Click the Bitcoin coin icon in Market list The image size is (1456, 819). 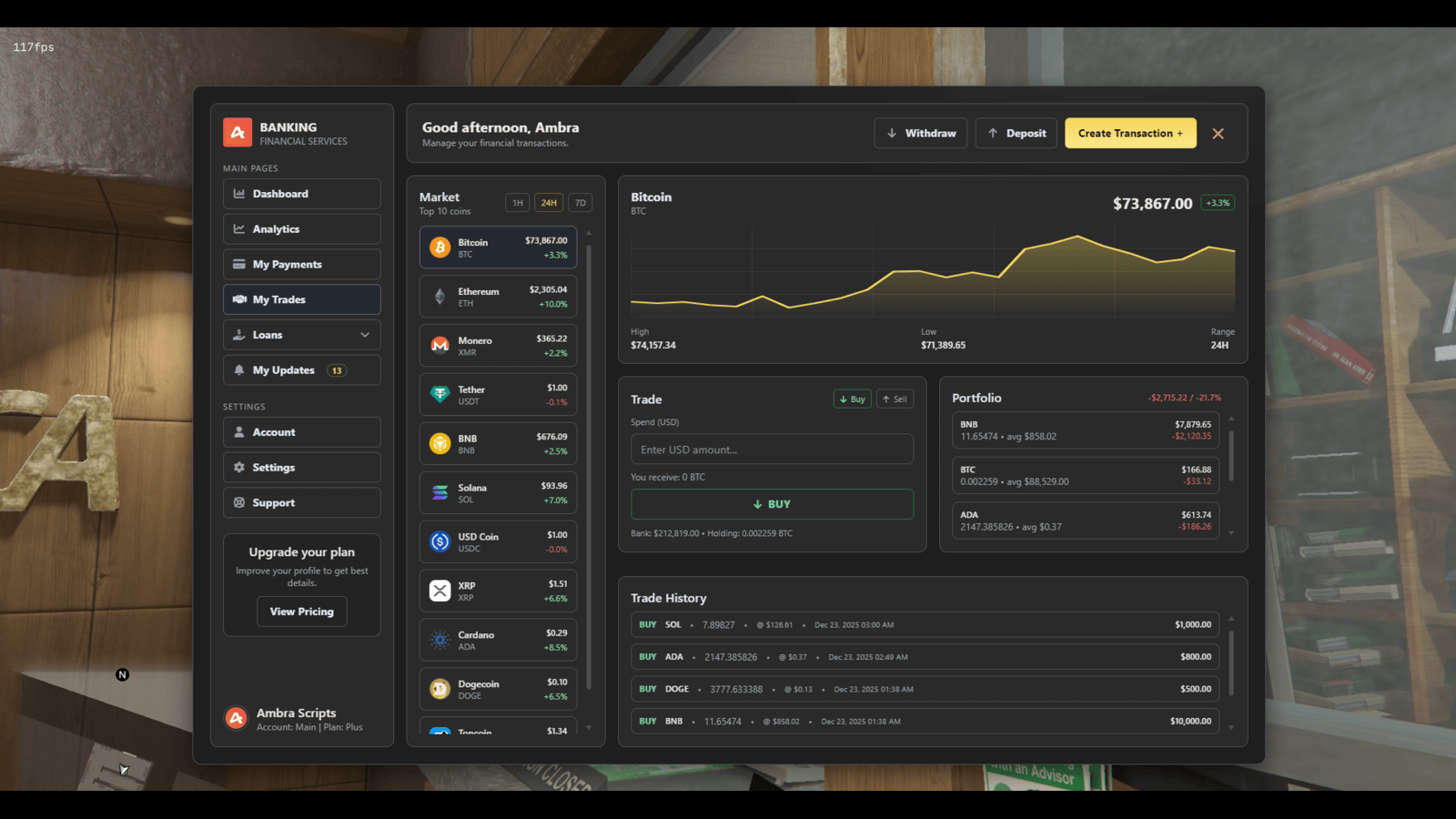click(x=440, y=248)
